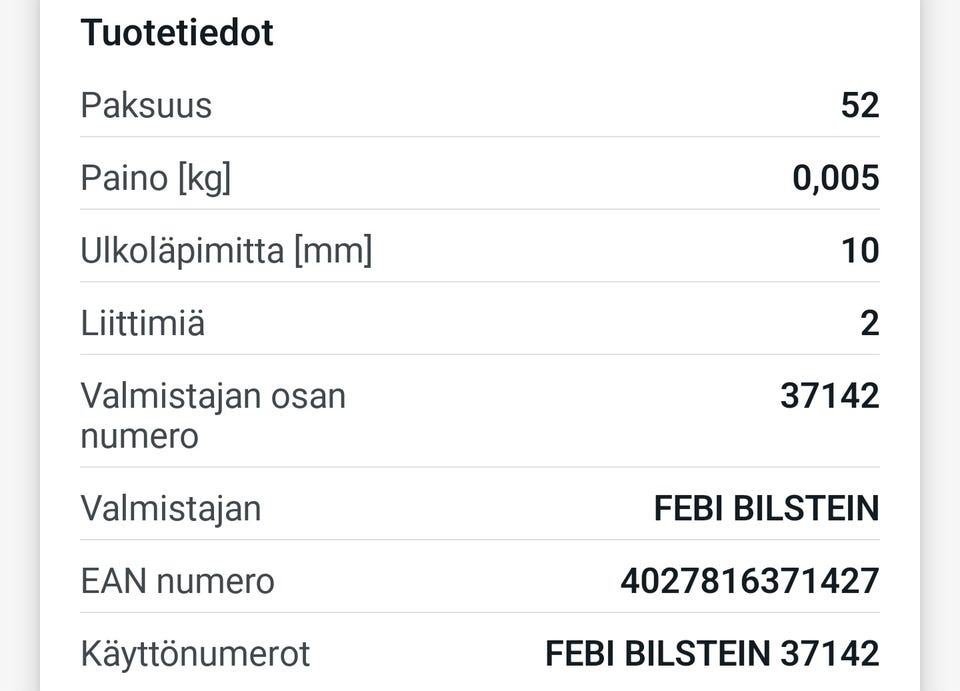Select the Paksuus label
Image resolution: width=960 pixels, height=691 pixels.
point(146,105)
